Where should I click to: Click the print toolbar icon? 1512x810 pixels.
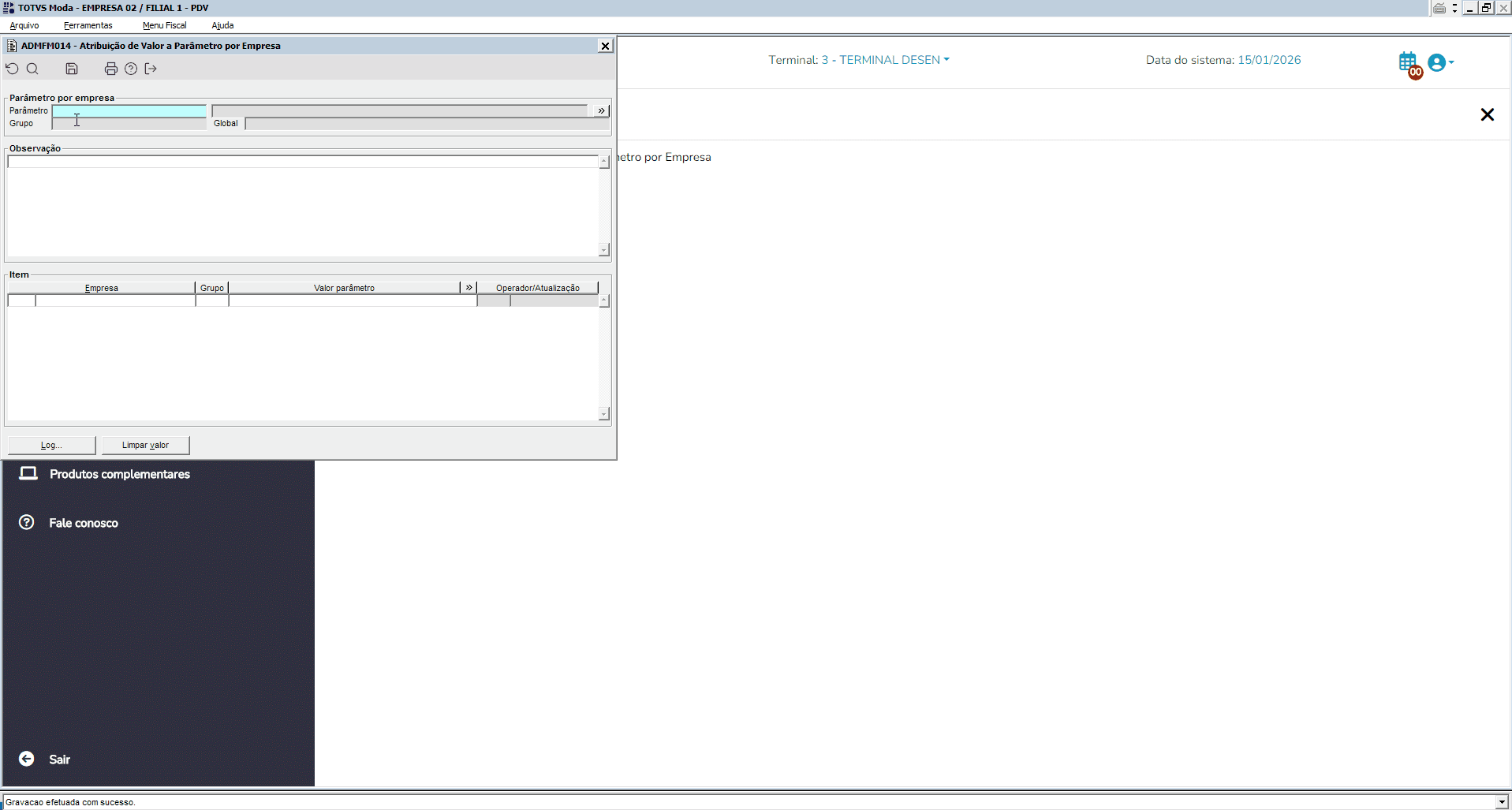point(111,69)
